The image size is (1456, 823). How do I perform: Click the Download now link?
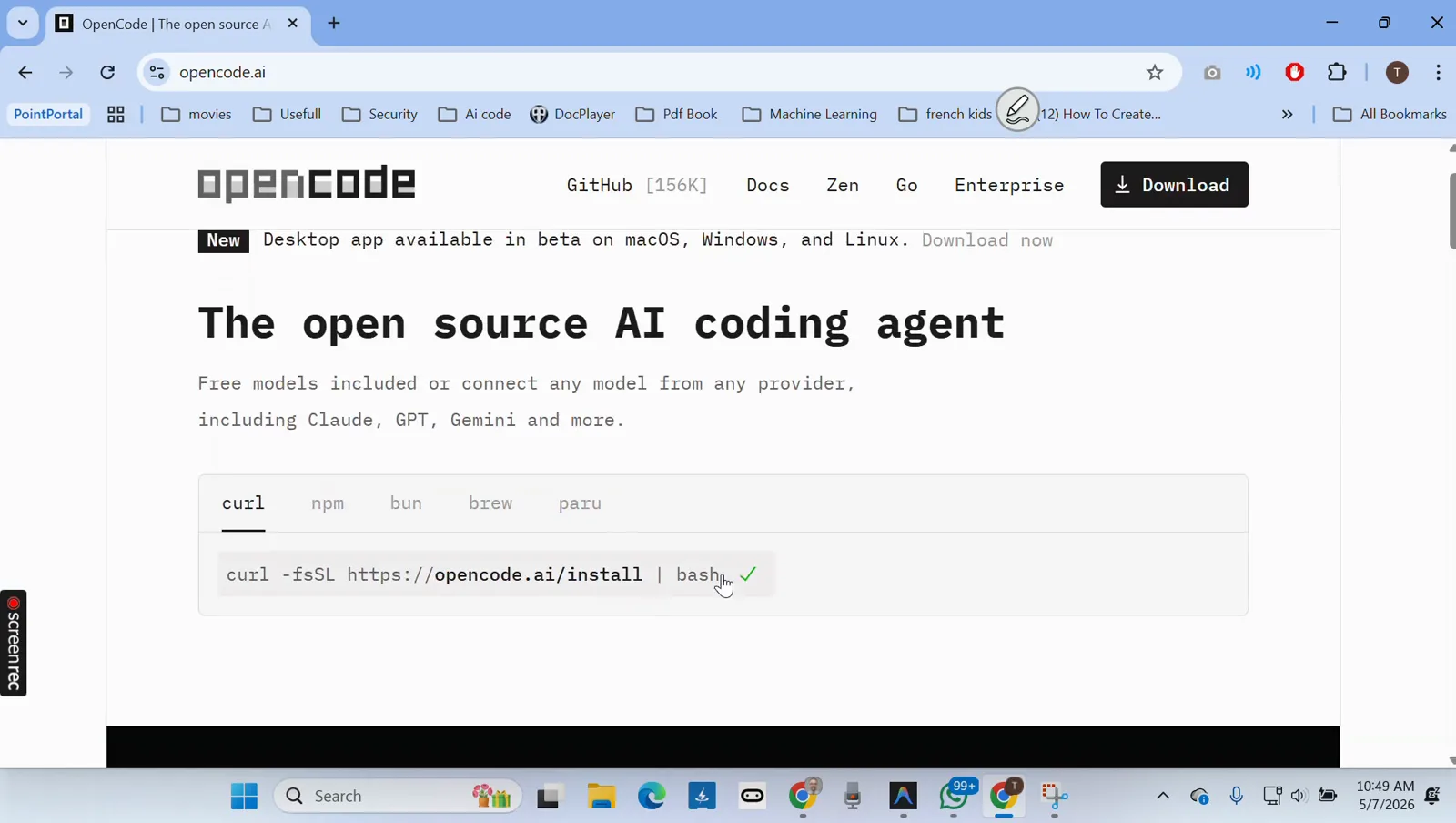[x=987, y=240]
